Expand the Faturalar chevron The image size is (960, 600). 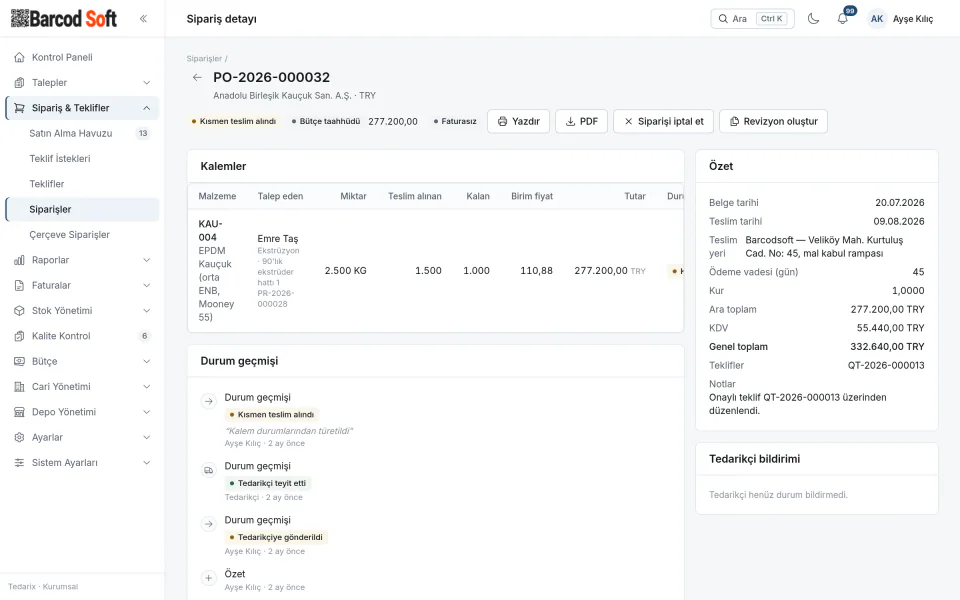click(146, 285)
